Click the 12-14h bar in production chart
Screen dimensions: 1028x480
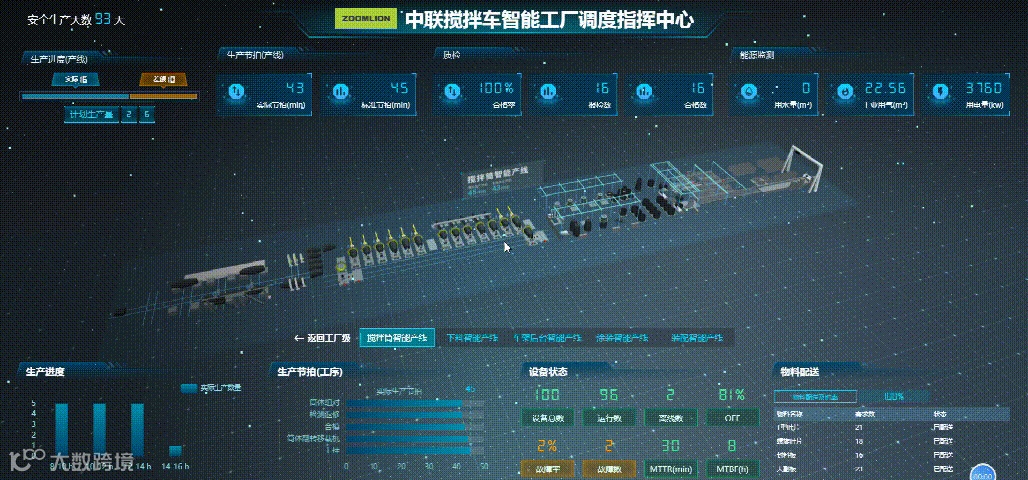point(137,430)
